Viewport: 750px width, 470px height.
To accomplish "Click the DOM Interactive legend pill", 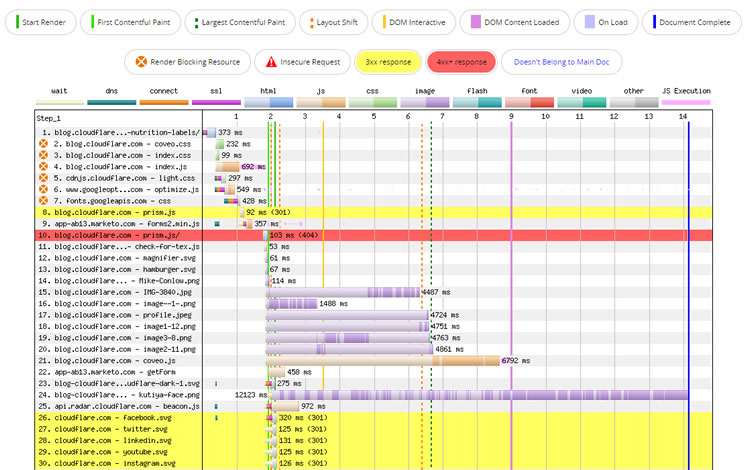I will pos(414,22).
